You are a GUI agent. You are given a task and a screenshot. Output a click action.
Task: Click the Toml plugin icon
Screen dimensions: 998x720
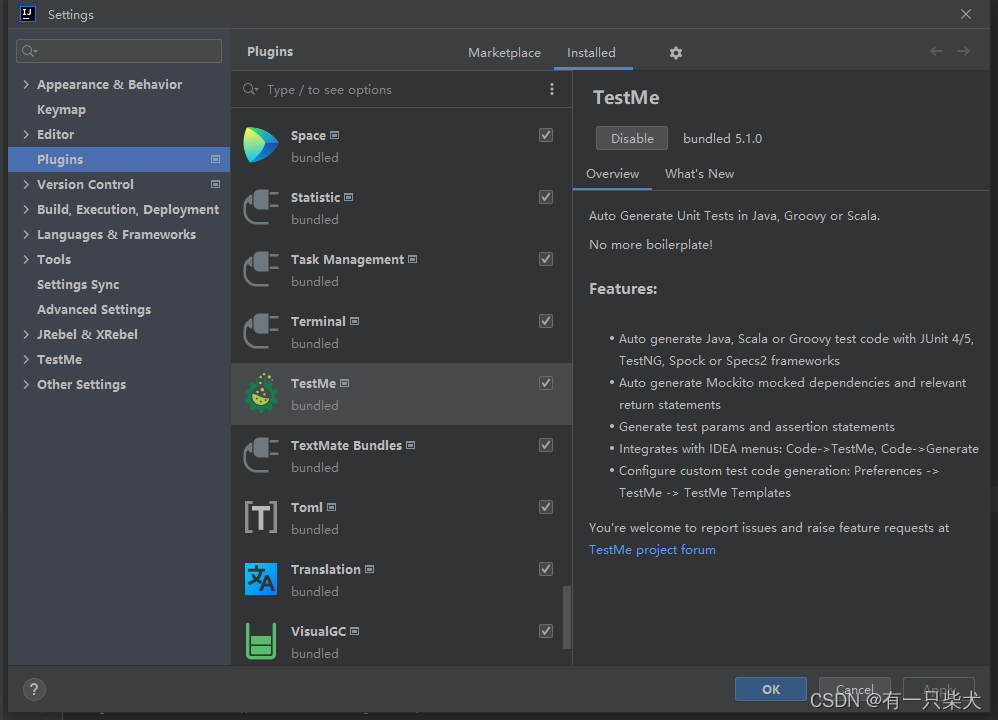[261, 517]
